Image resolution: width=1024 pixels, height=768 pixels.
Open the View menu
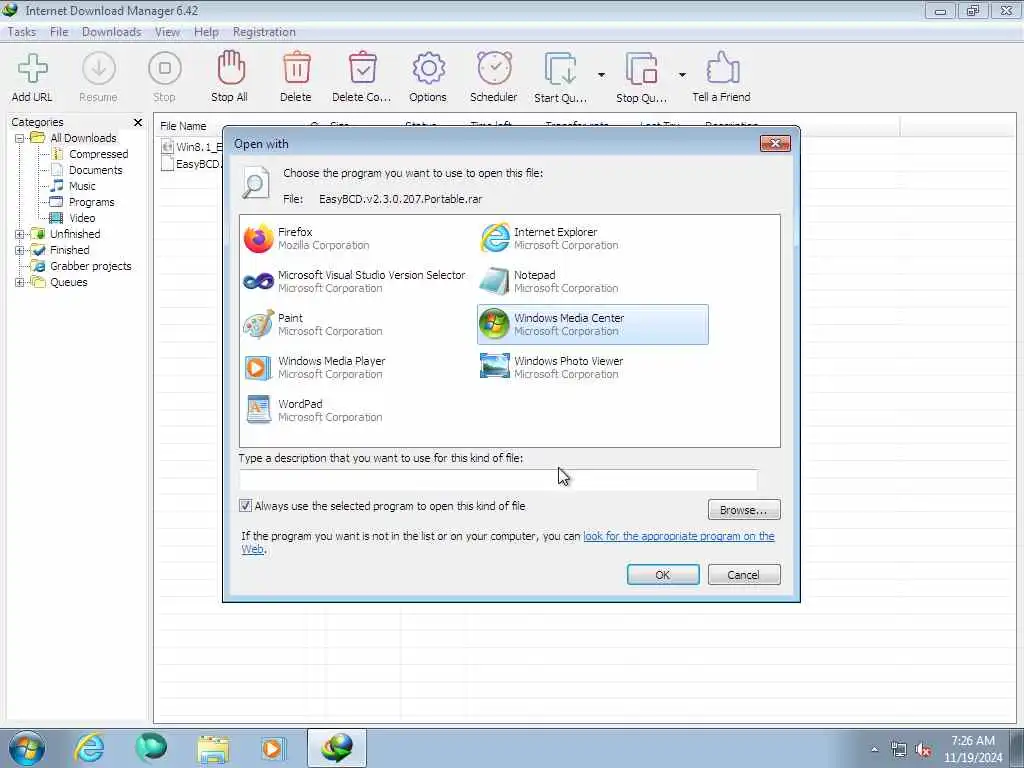click(x=167, y=32)
